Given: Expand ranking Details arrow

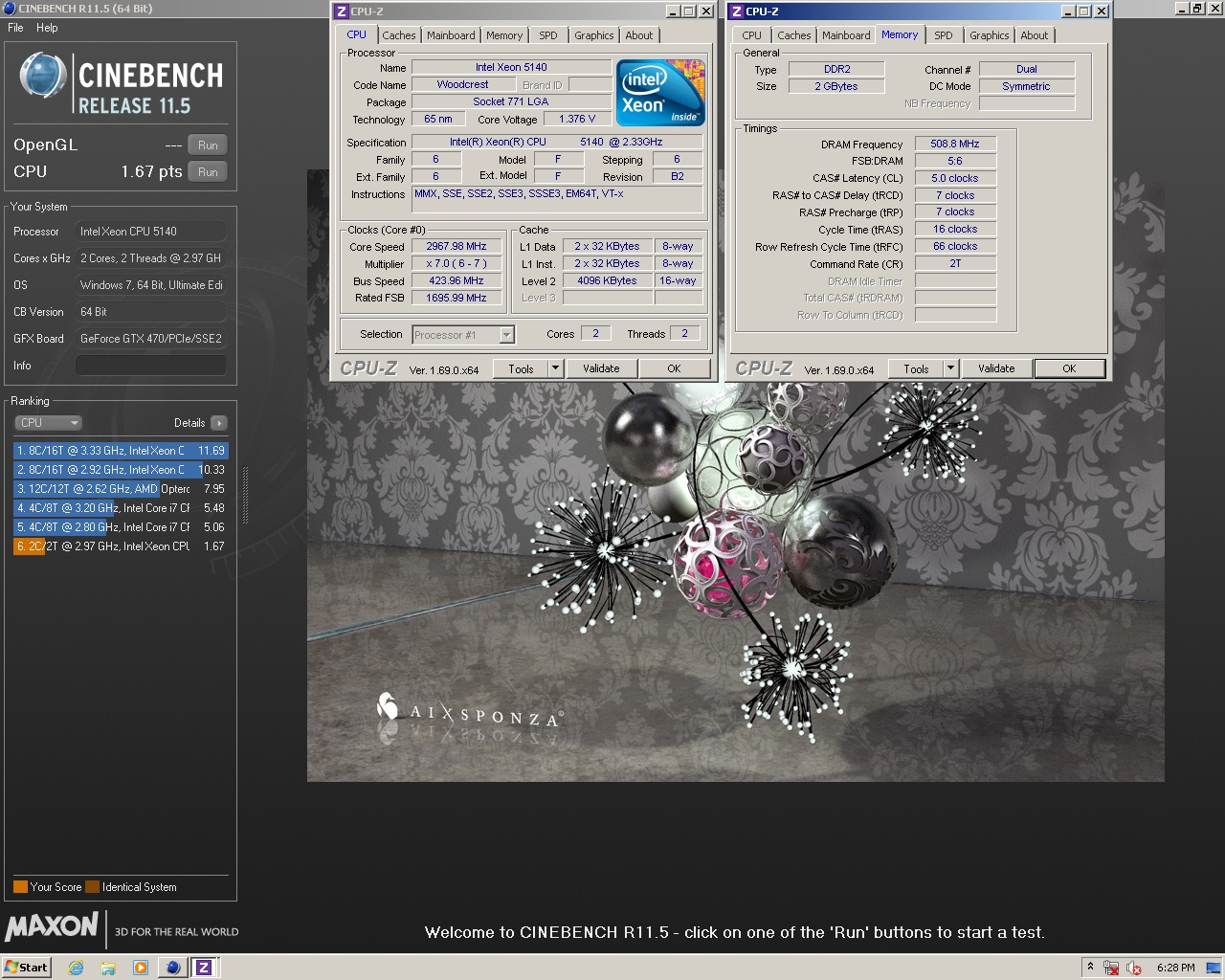Looking at the screenshot, I should (219, 423).
